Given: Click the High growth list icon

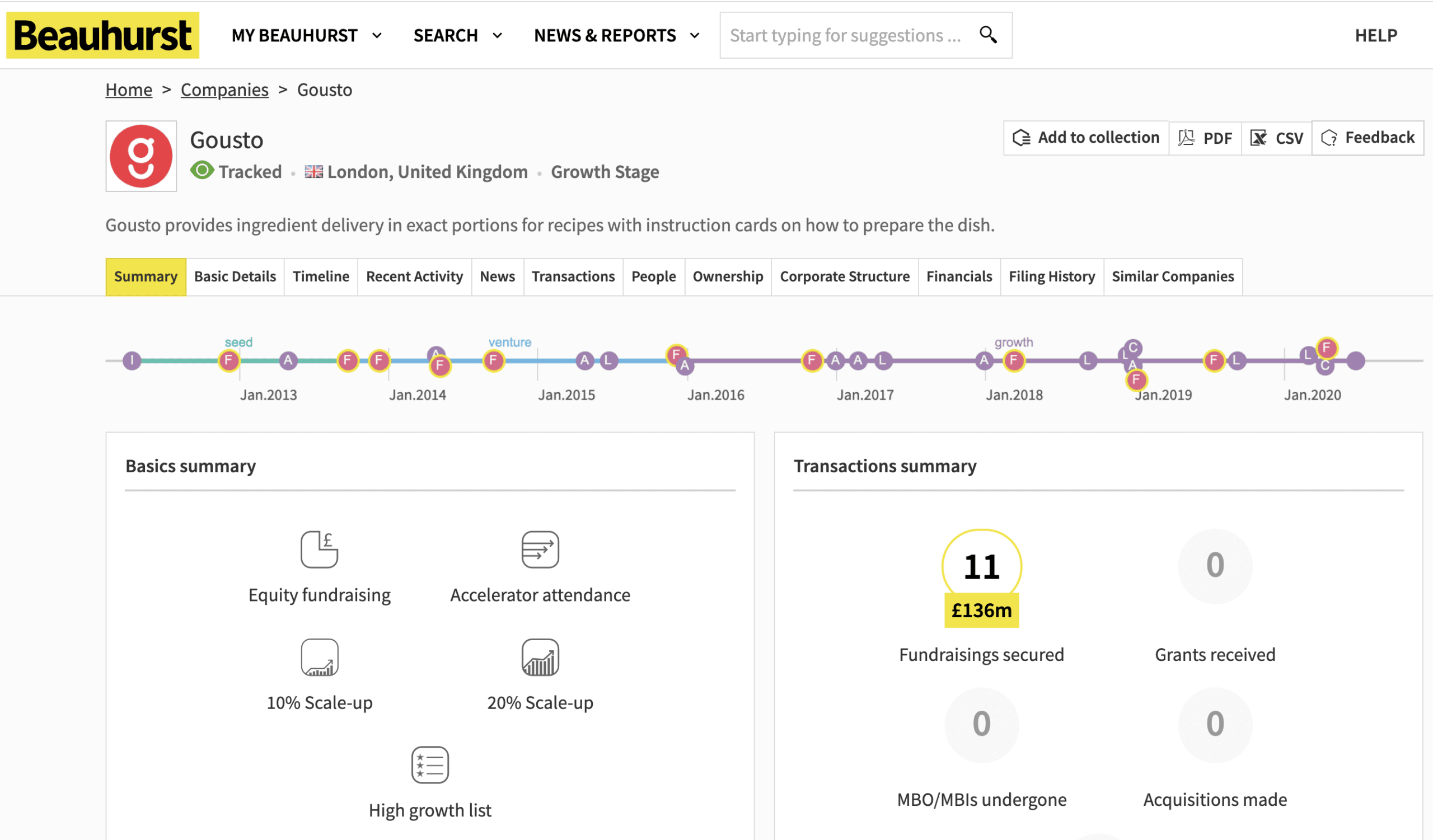Looking at the screenshot, I should 429,765.
